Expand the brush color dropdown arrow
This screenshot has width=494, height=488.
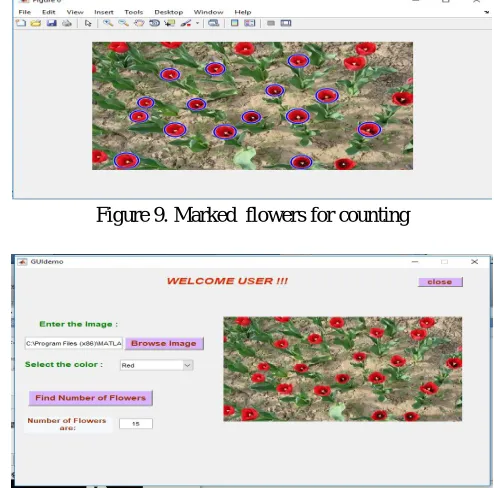pyautogui.click(x=197, y=23)
